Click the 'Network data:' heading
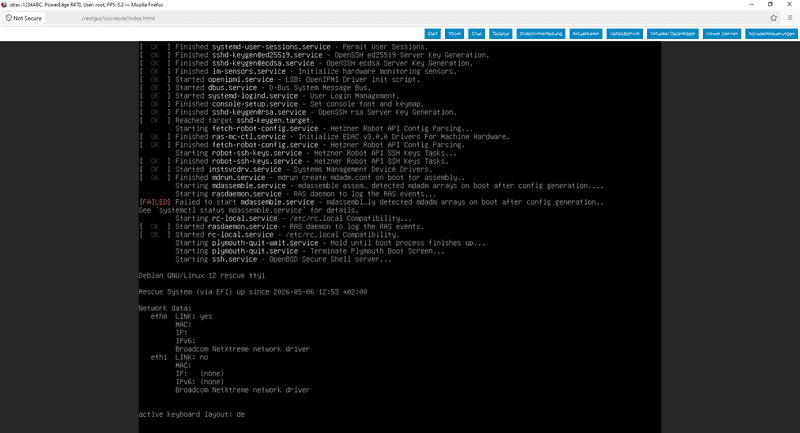 click(165, 308)
